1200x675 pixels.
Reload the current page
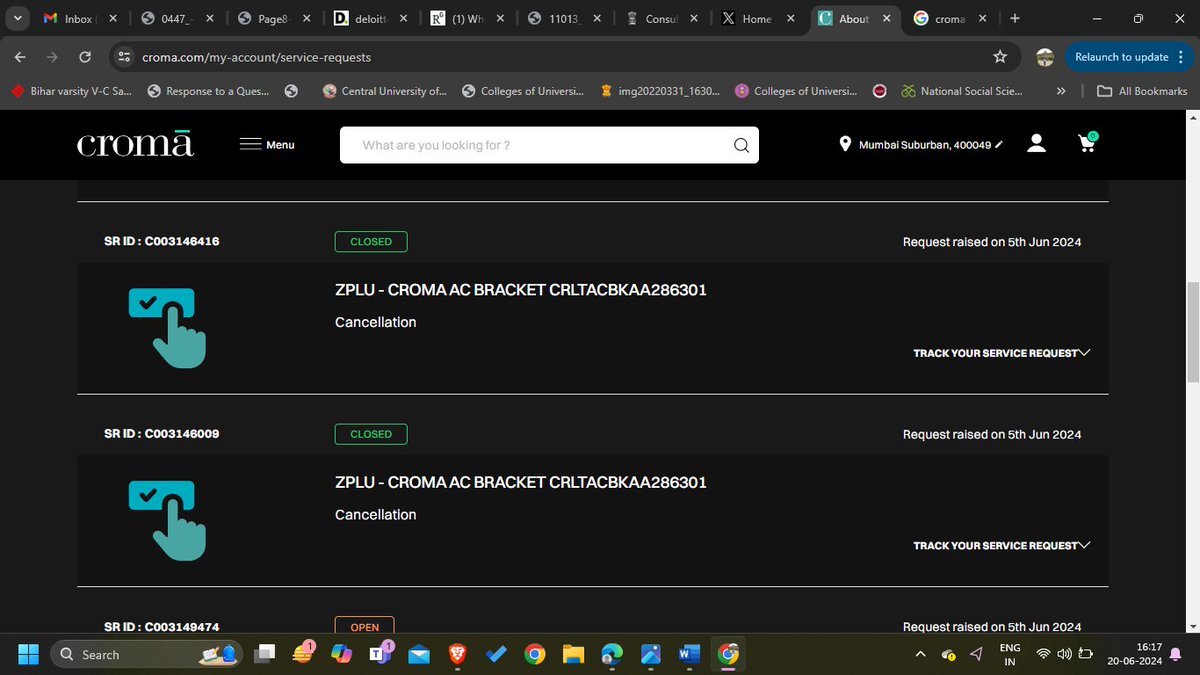85,57
